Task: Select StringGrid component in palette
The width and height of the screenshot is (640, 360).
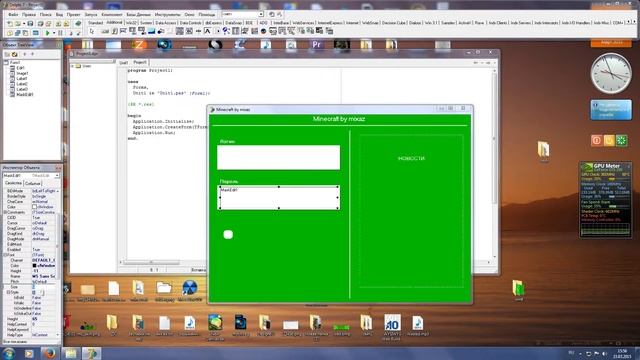Action: click(x=132, y=31)
